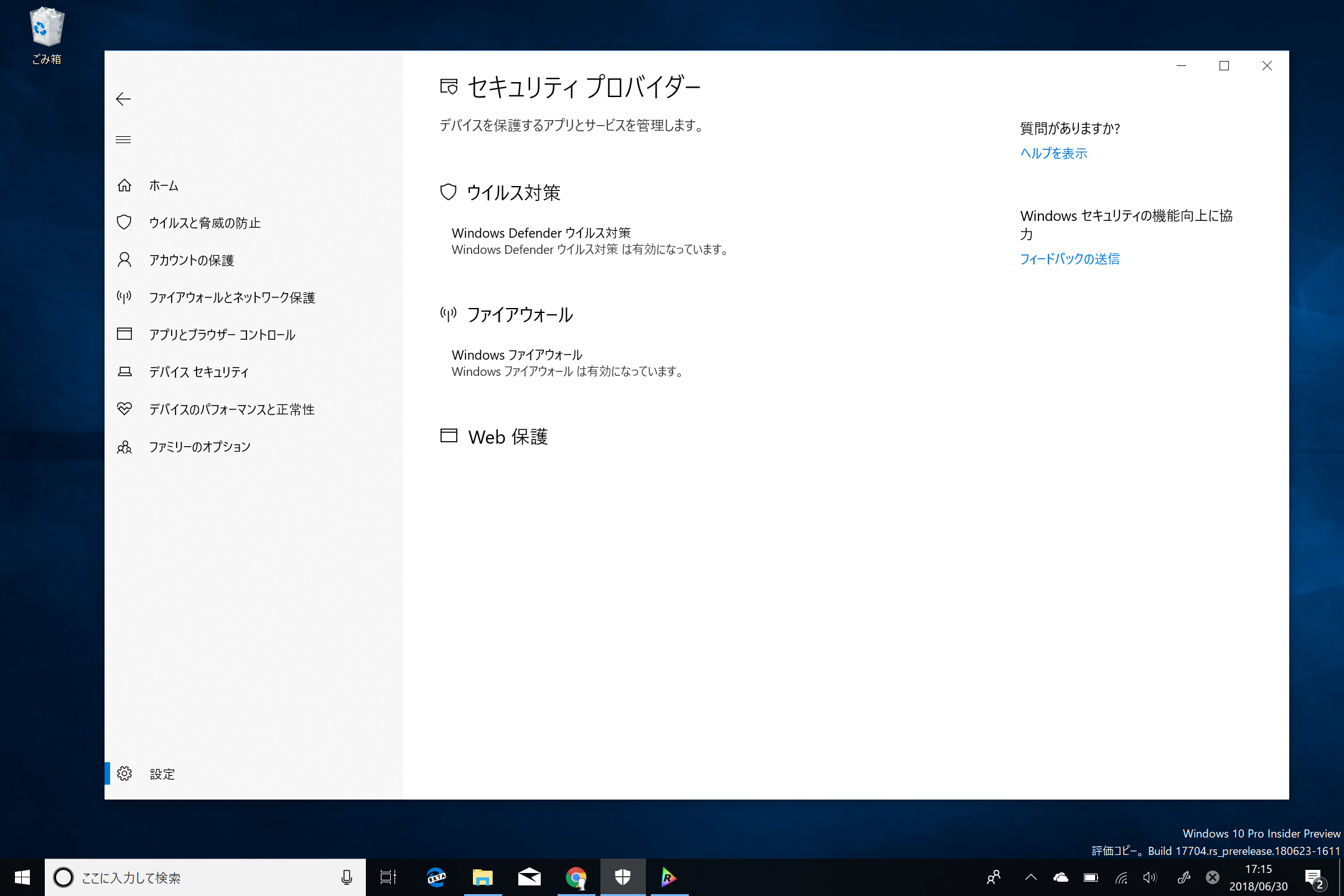1344x896 pixels.
Task: Open the Mail app from the taskbar
Action: 530,877
